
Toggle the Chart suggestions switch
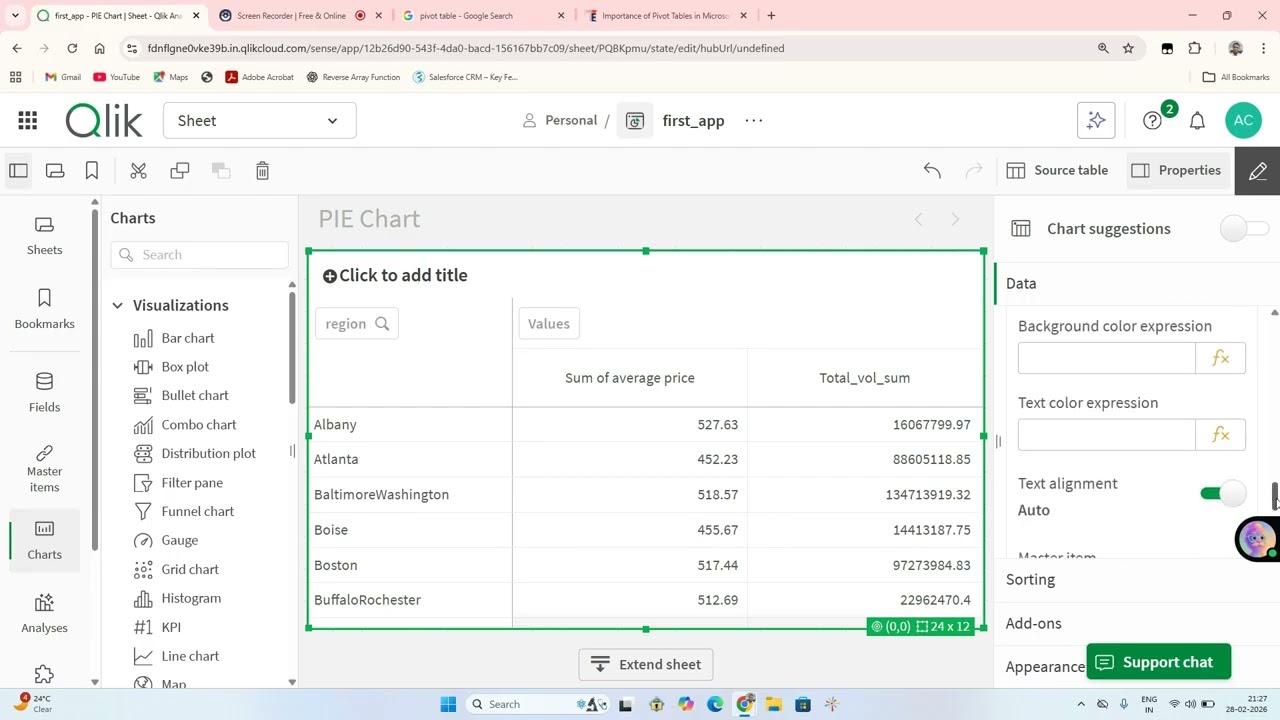1244,229
